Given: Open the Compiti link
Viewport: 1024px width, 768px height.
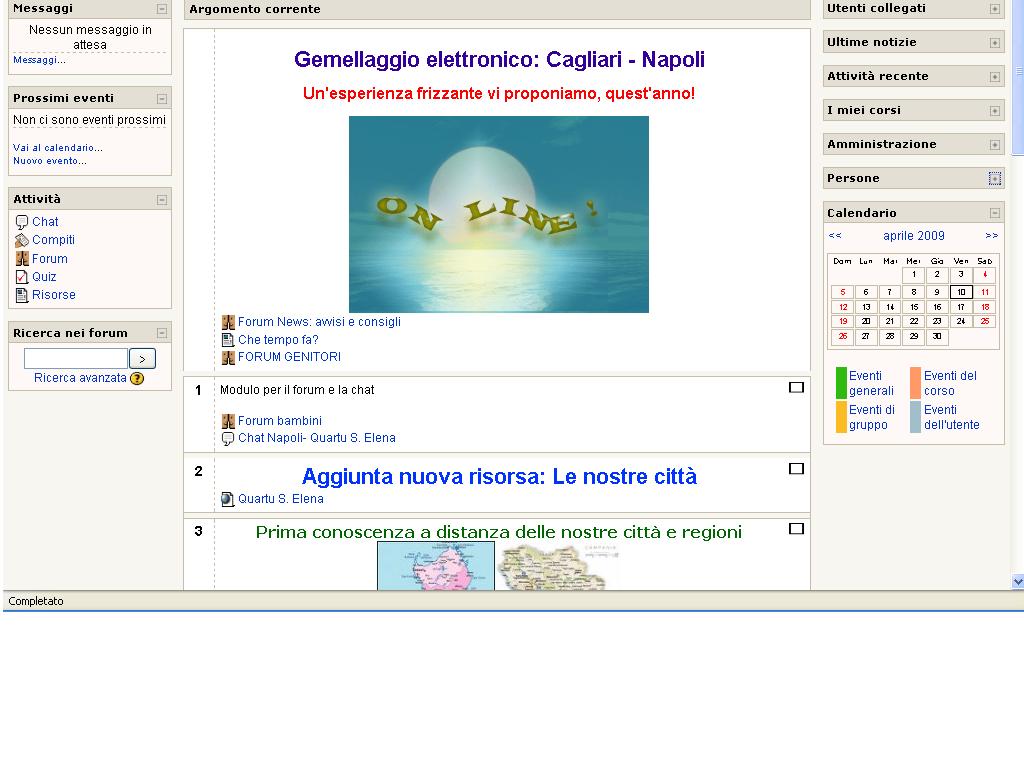Looking at the screenshot, I should 54,240.
